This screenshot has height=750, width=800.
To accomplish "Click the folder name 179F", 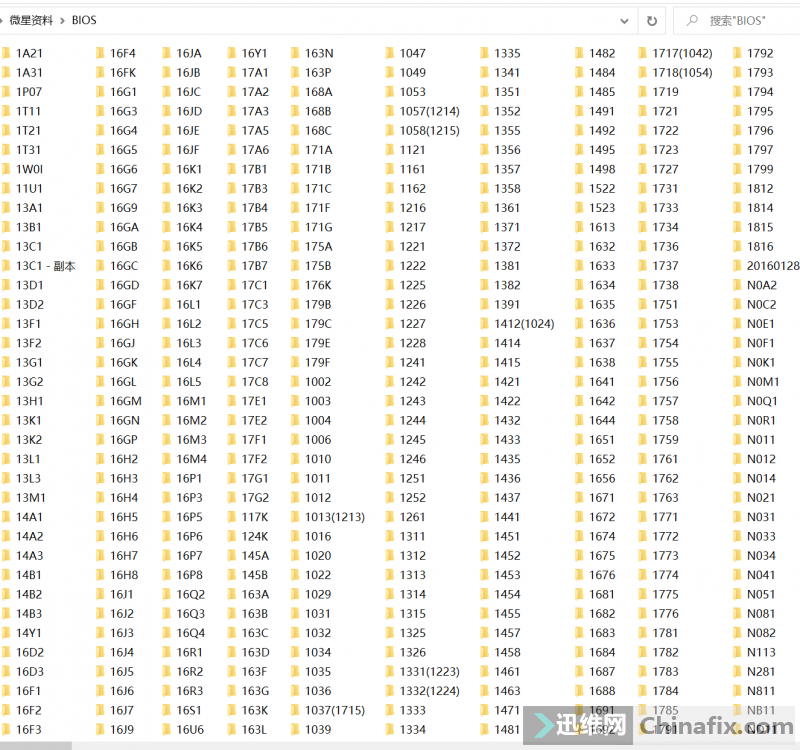I will click(318, 363).
